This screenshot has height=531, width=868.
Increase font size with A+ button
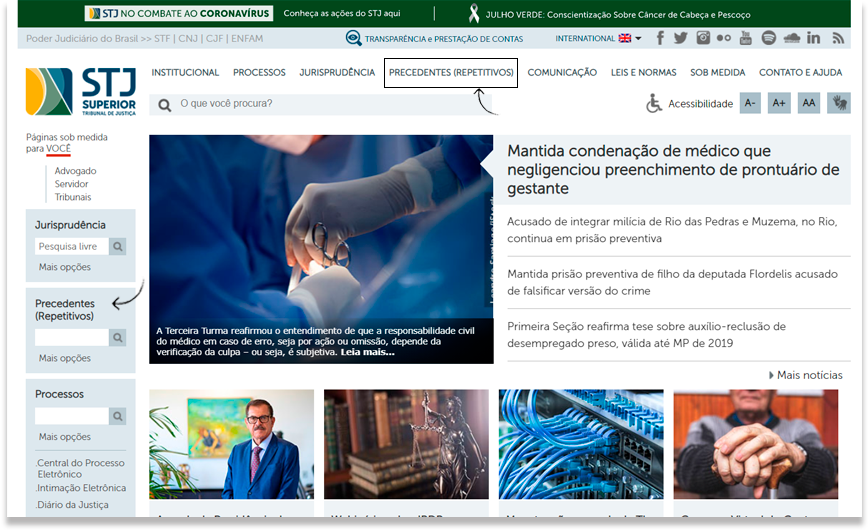[779, 103]
